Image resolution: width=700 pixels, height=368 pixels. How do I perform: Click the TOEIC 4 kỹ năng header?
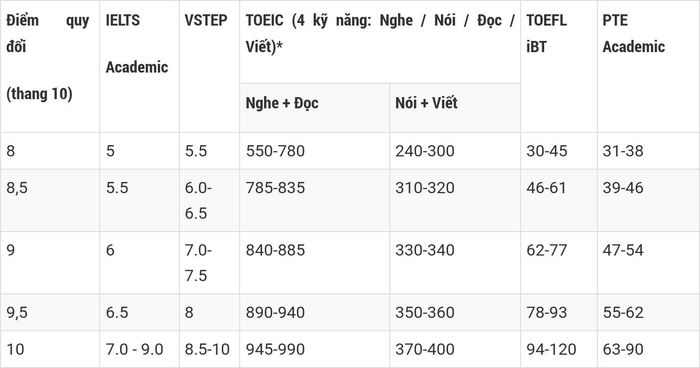coord(380,42)
